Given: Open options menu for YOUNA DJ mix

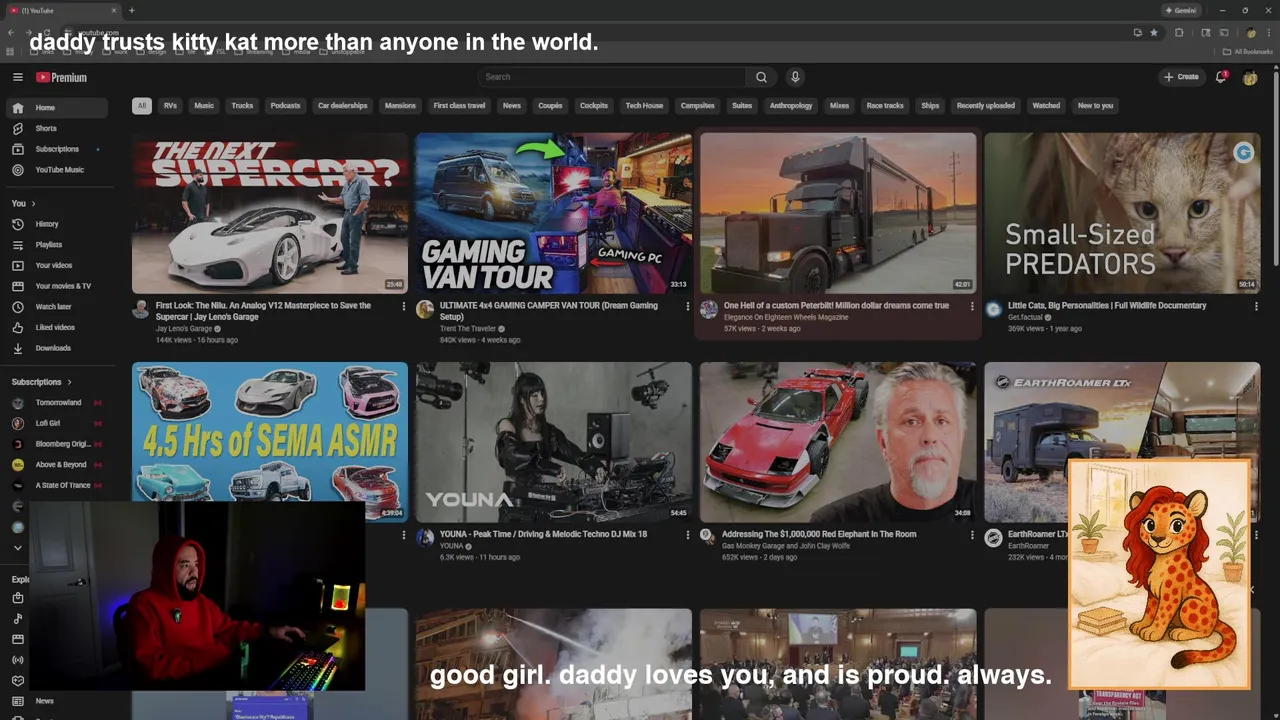Looking at the screenshot, I should (x=687, y=535).
